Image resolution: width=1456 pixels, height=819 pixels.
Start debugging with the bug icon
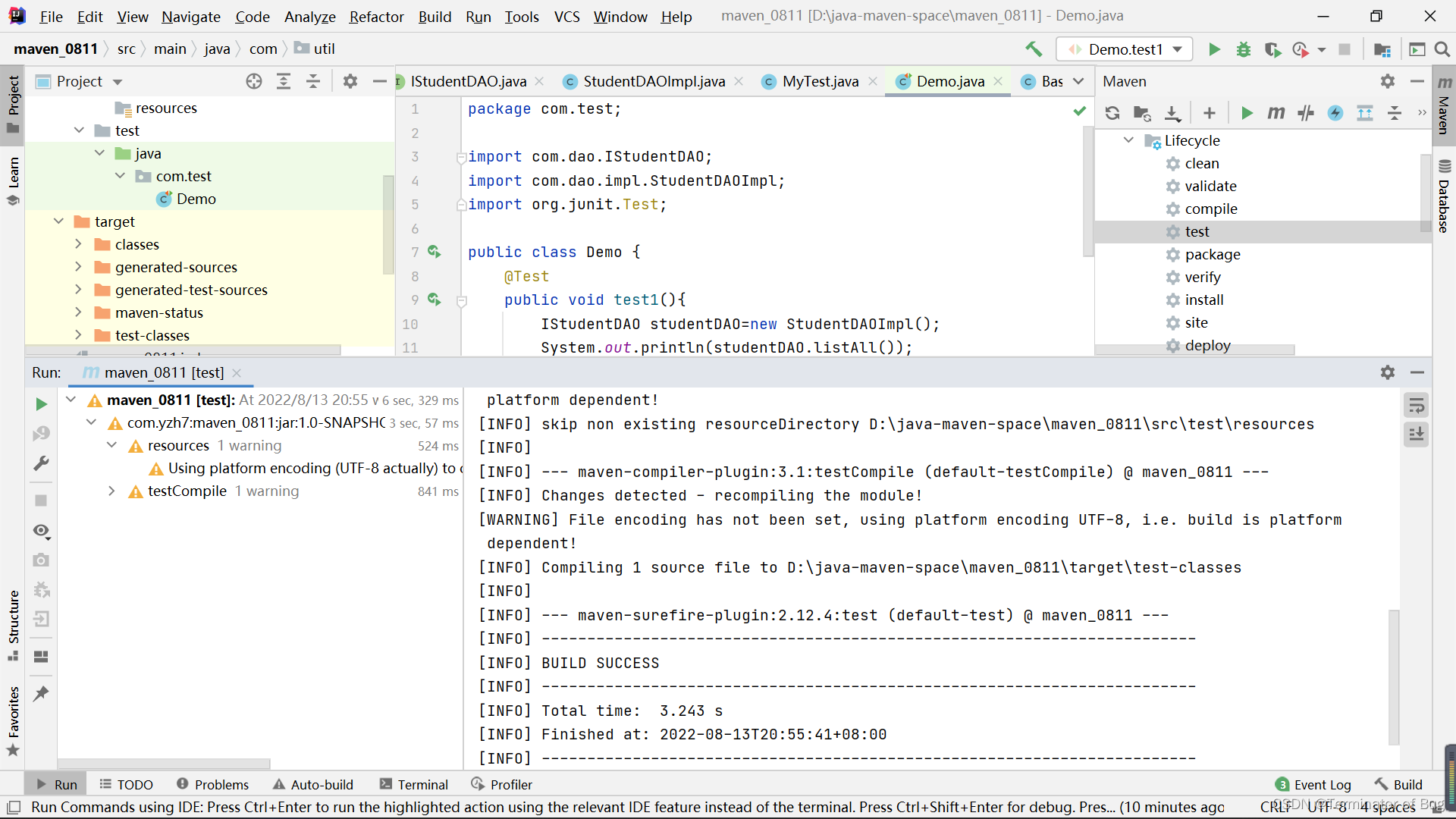point(1244,49)
